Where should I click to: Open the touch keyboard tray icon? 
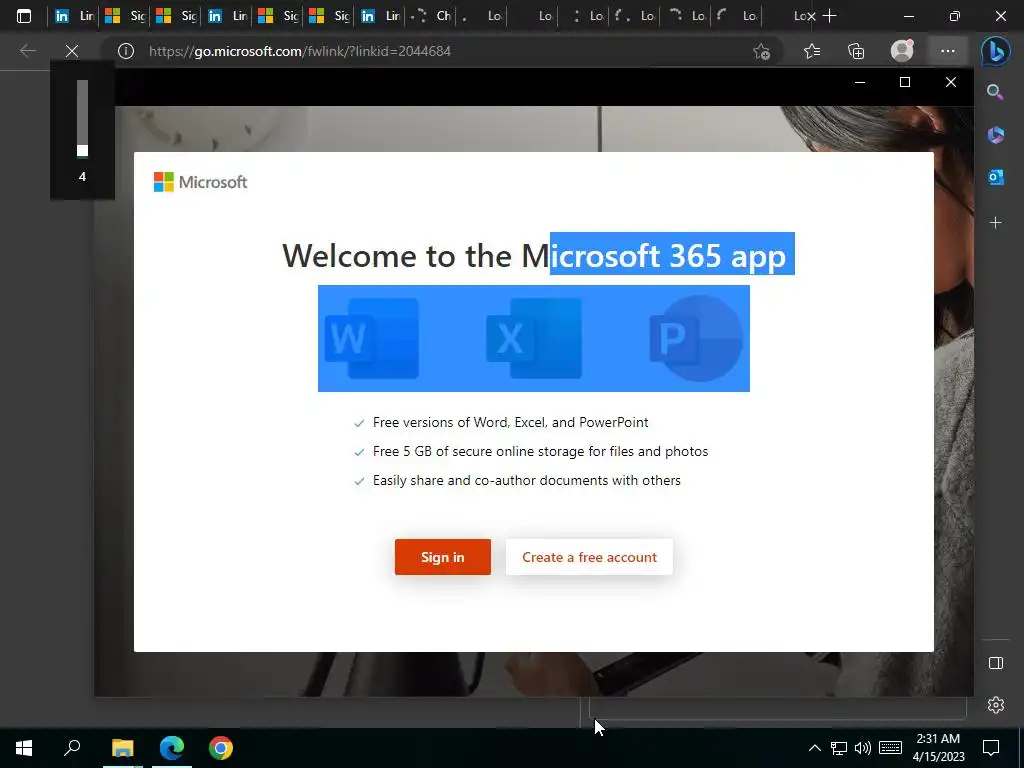pos(890,748)
